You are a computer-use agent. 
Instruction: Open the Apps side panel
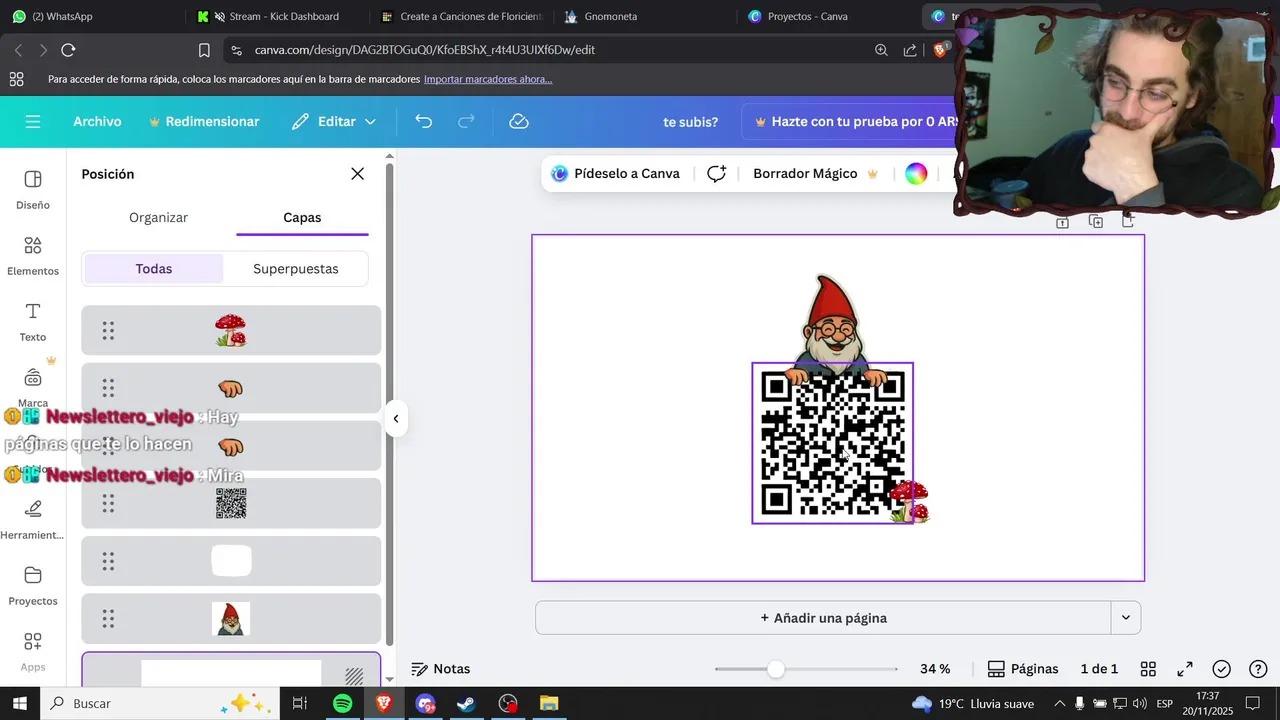pos(33,651)
